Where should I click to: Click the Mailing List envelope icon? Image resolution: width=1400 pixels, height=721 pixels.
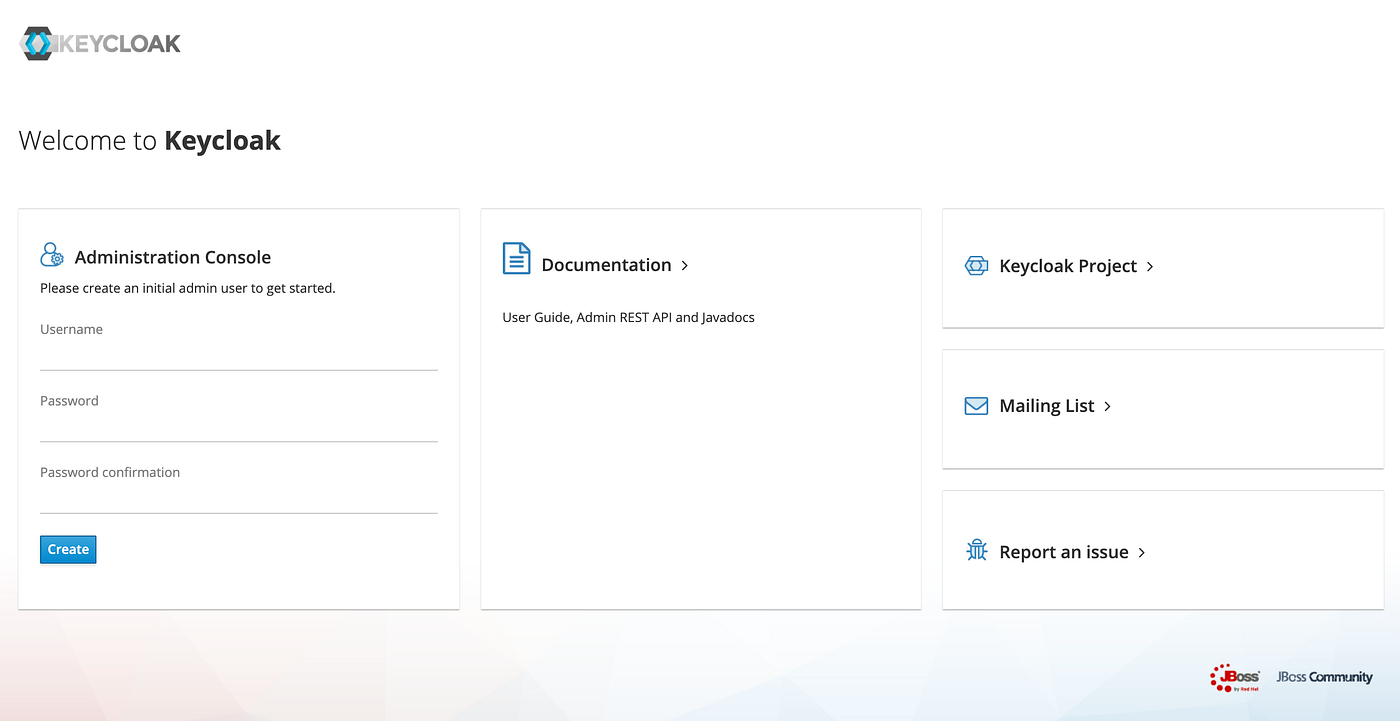[x=976, y=405]
